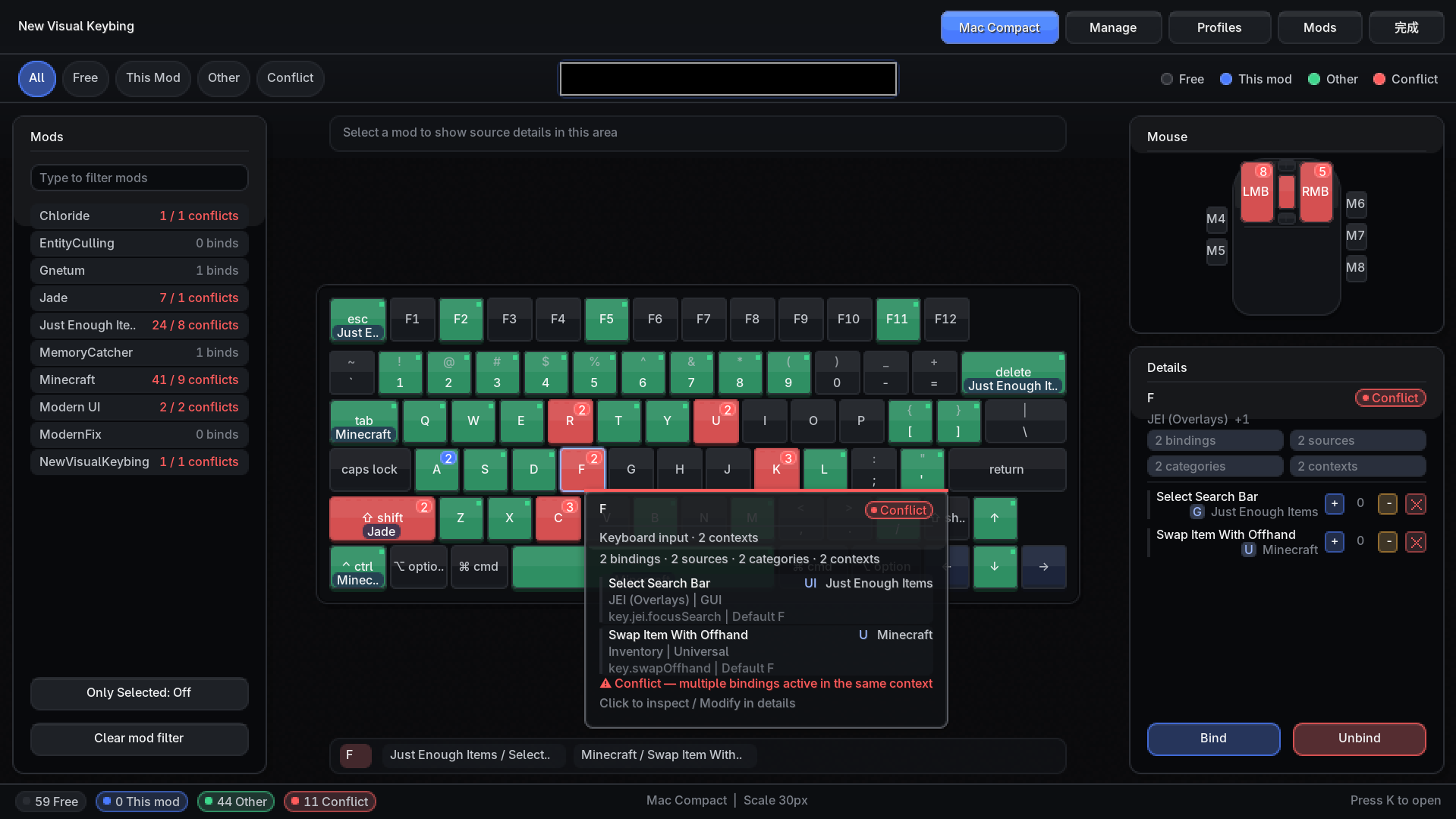
Task: Toggle the 59 Free status chip
Action: click(51, 802)
